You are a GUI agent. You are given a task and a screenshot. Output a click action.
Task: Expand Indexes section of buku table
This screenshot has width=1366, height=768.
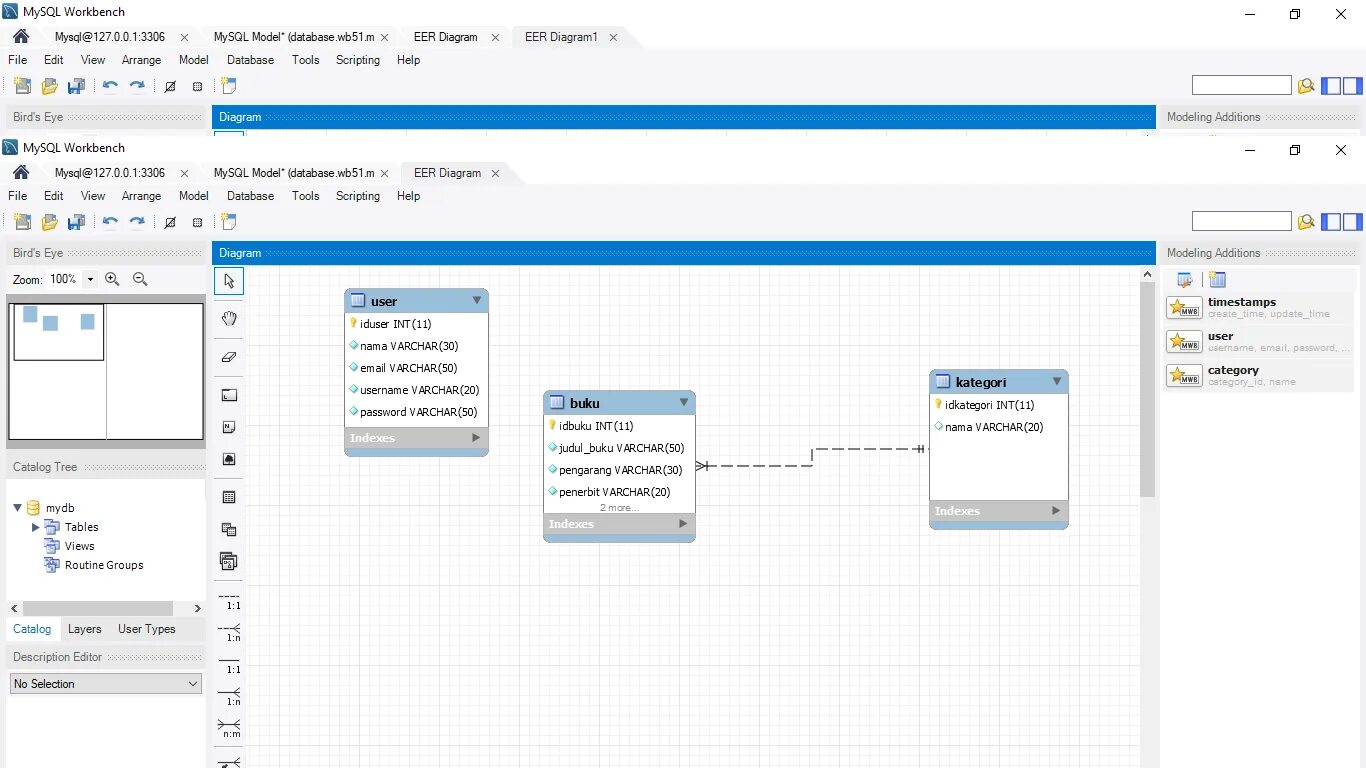click(683, 524)
